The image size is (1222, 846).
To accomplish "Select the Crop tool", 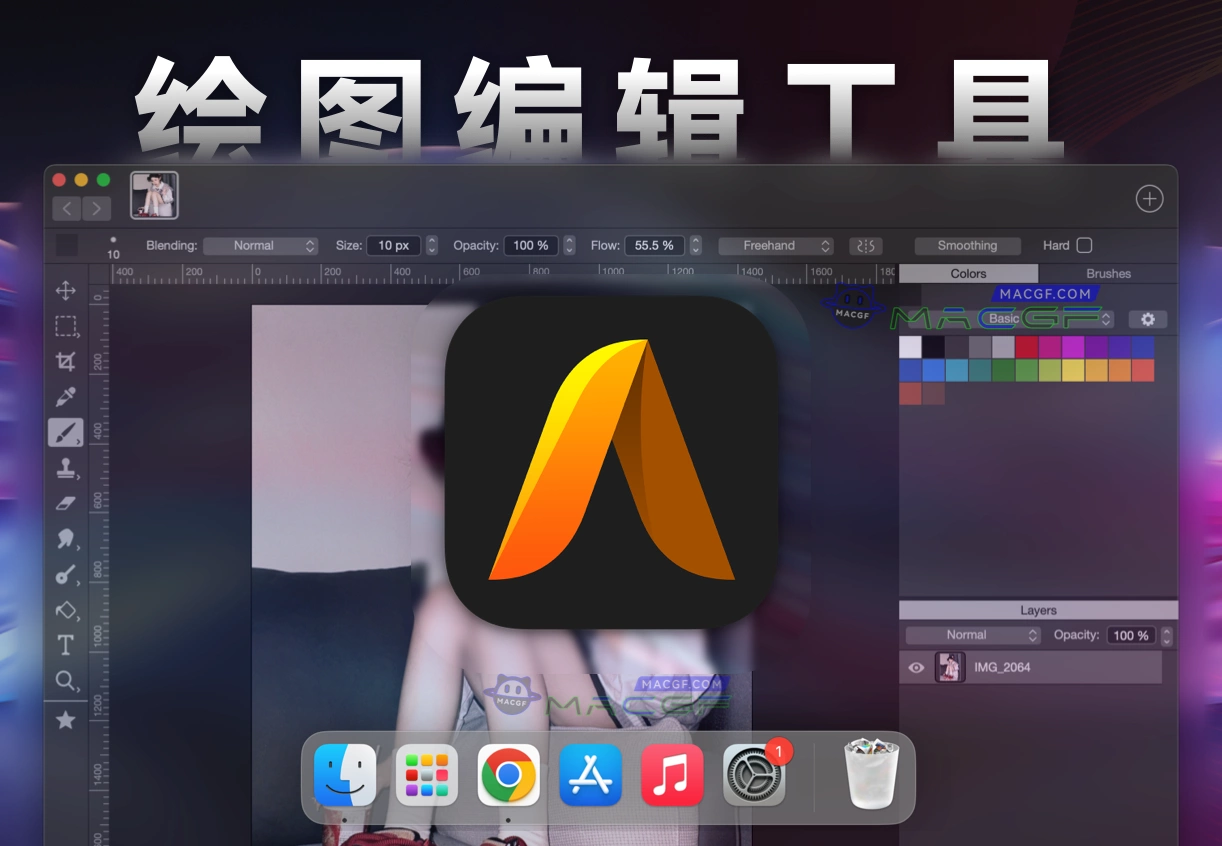I will (x=66, y=361).
